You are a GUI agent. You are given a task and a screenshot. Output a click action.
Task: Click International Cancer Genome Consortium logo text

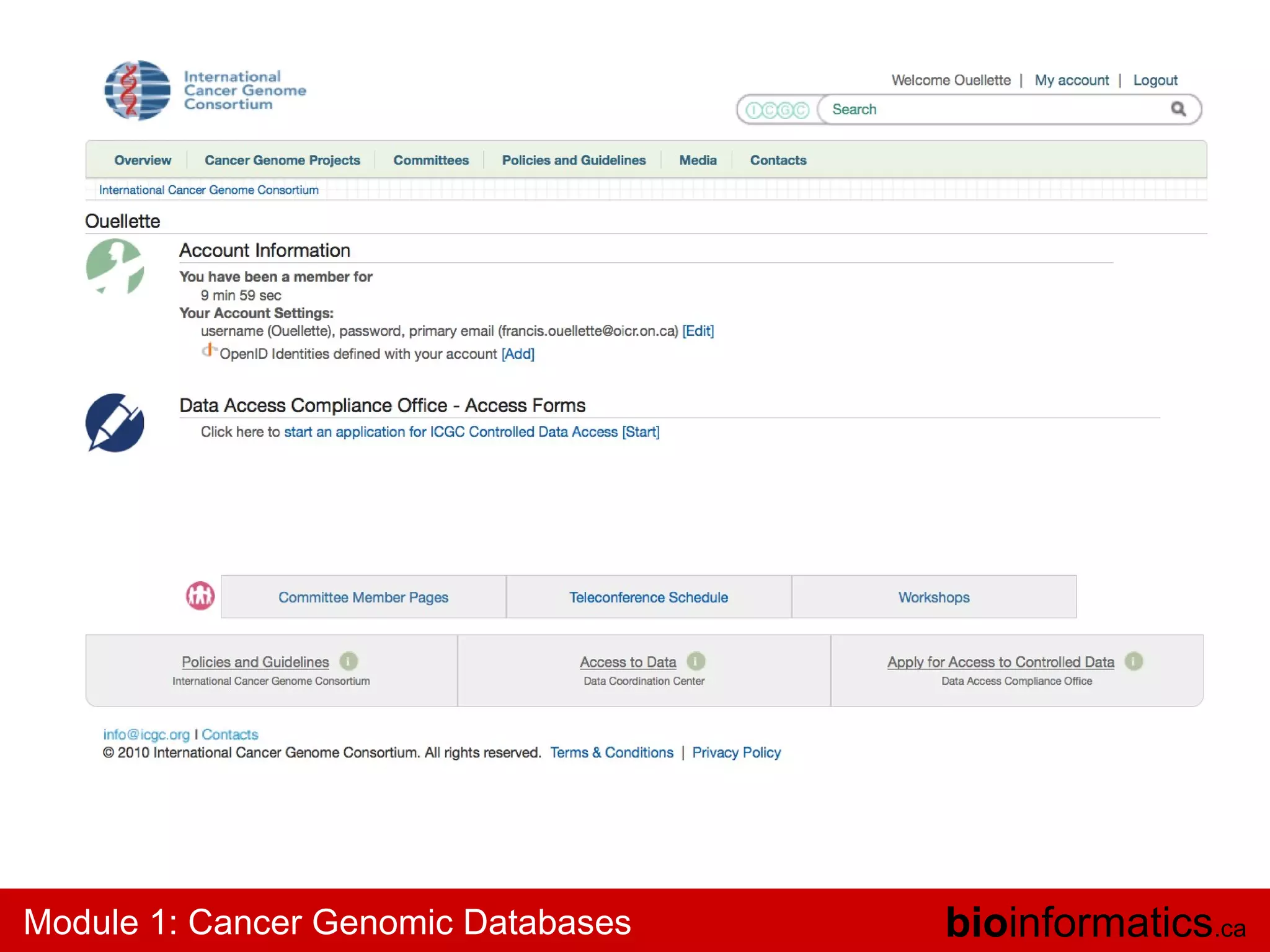click(x=245, y=90)
